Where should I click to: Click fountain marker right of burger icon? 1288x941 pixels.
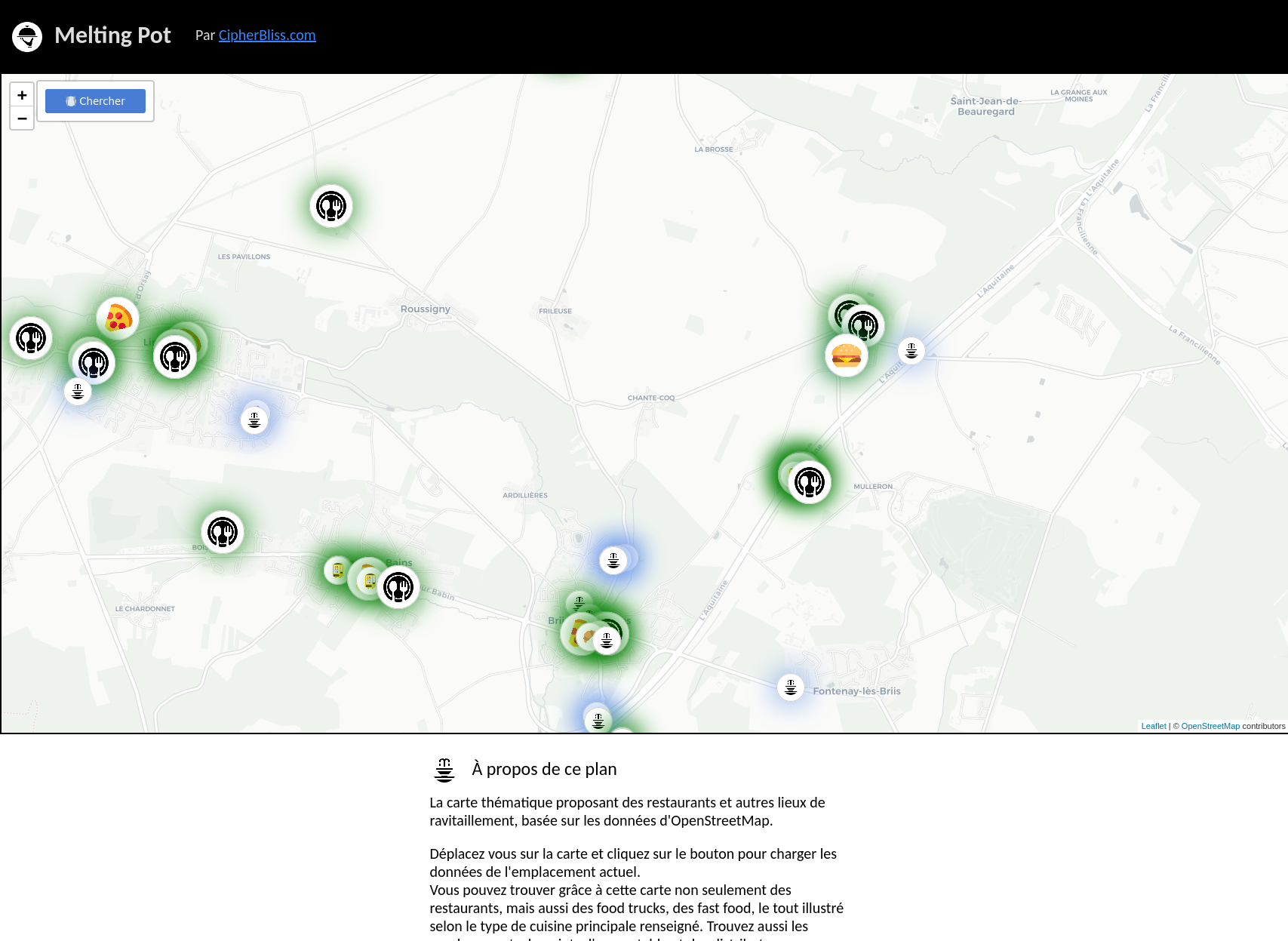tap(911, 350)
